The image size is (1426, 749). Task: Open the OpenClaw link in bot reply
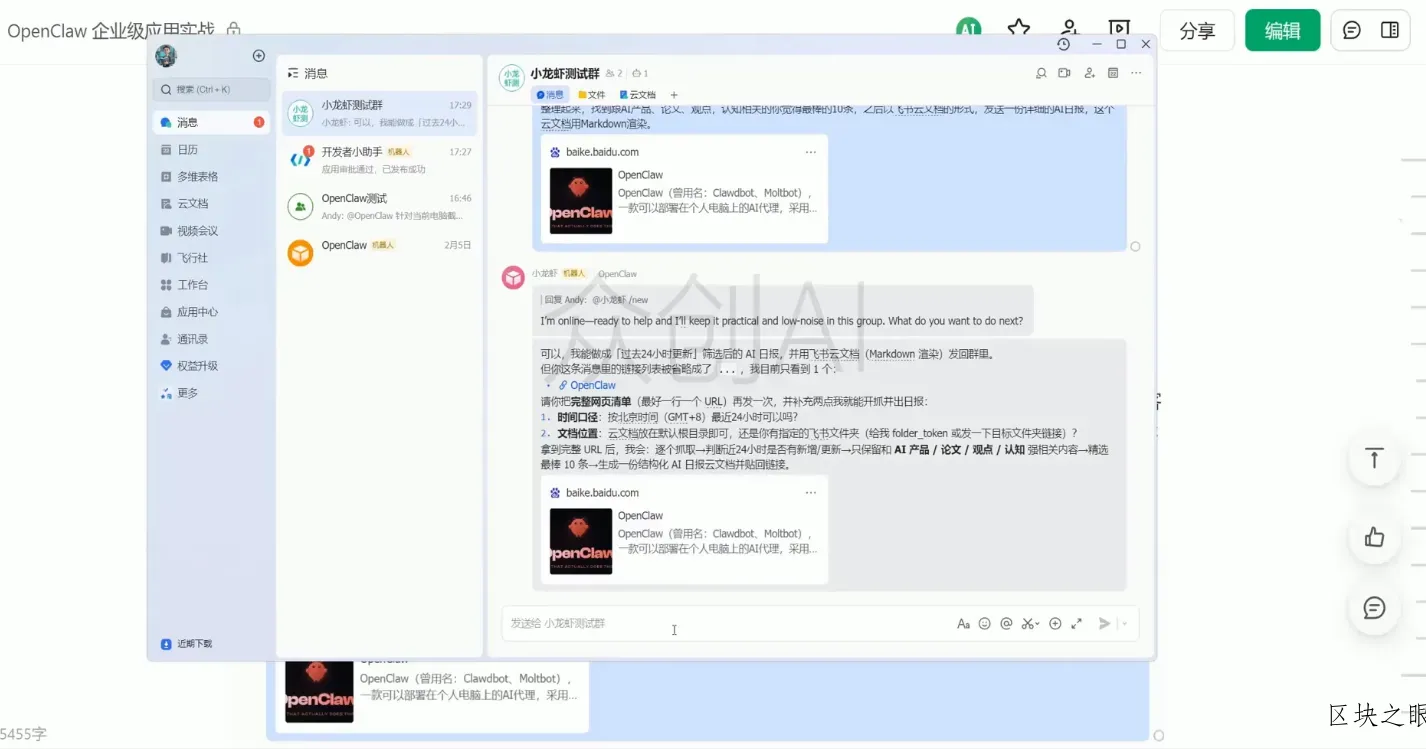tap(592, 385)
